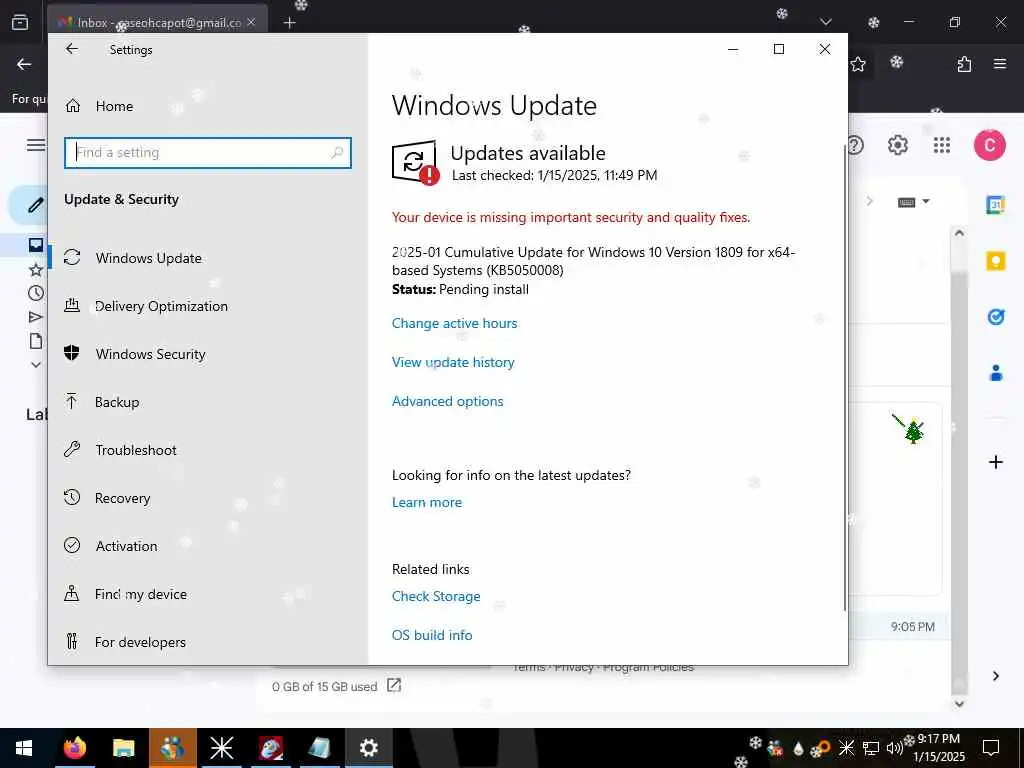Open Firefox from the taskbar
The height and width of the screenshot is (768, 1024).
[x=75, y=748]
